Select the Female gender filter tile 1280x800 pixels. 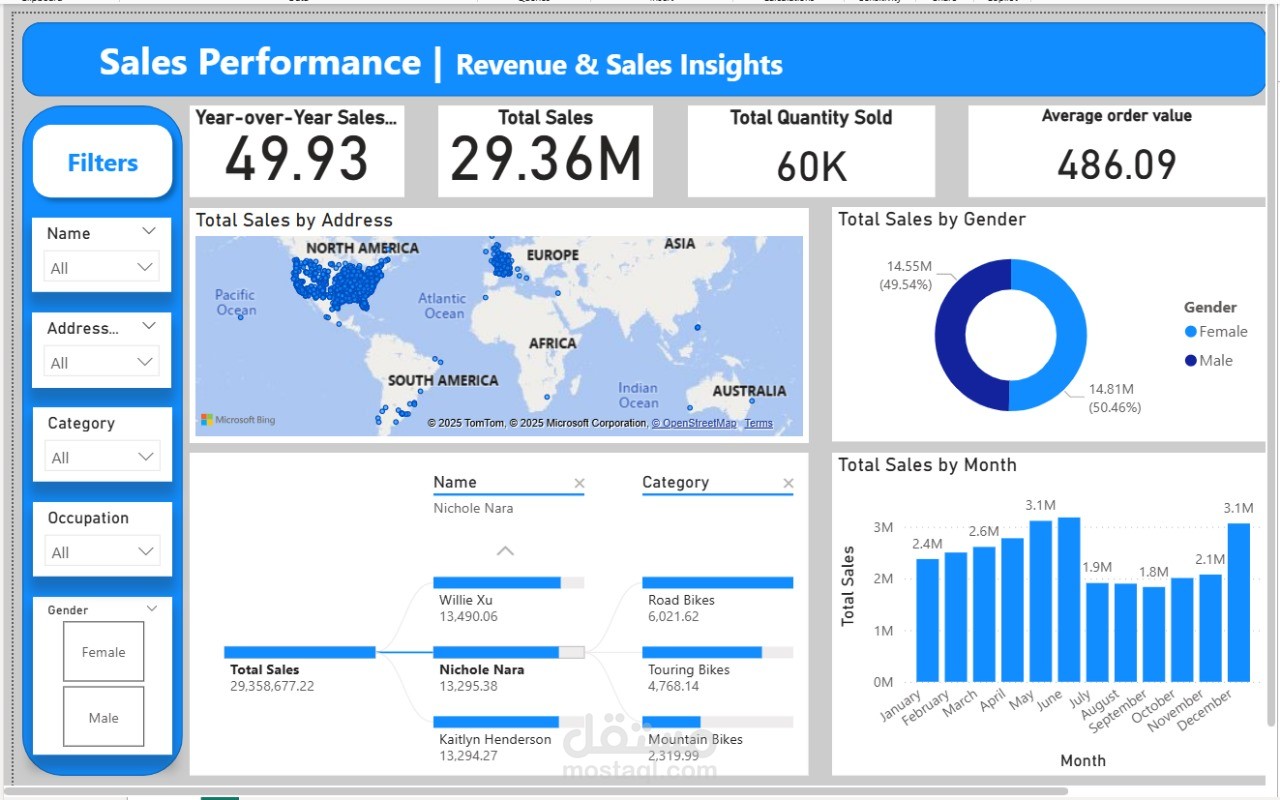(x=104, y=652)
